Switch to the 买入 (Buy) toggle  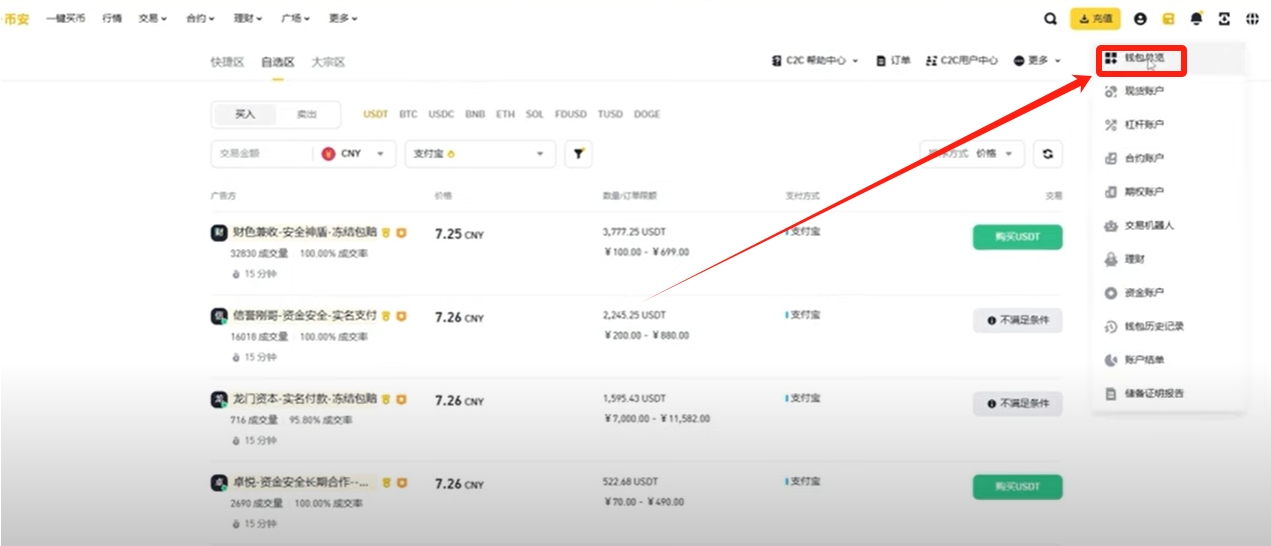245,114
